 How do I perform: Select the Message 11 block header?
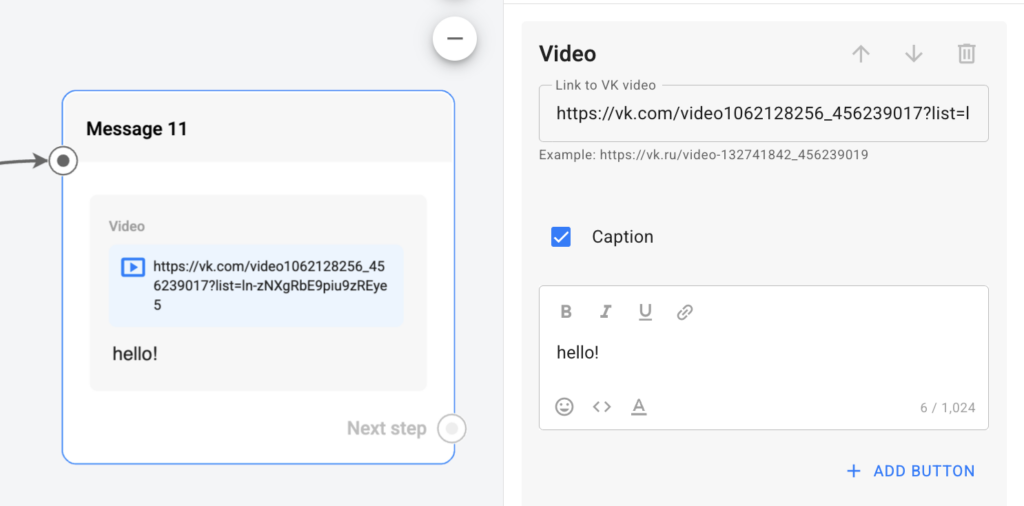pos(137,129)
